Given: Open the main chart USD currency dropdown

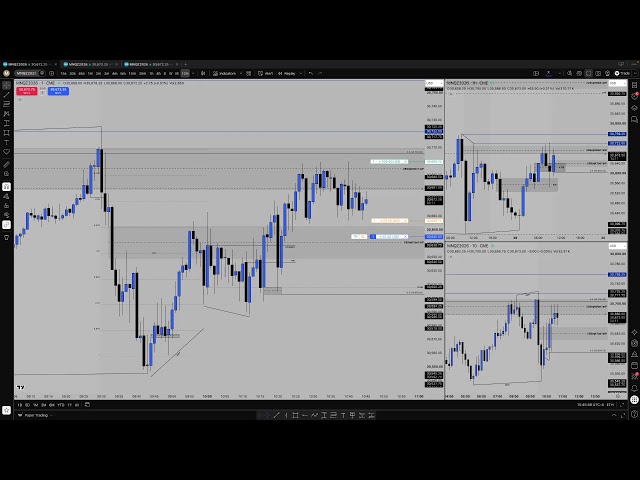Looking at the screenshot, I should [x=433, y=83].
